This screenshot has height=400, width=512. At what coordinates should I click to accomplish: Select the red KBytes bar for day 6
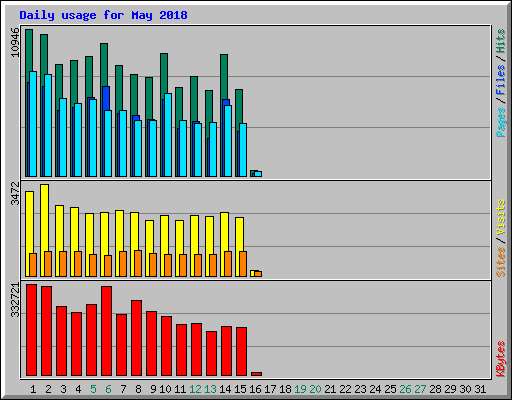coord(106,331)
